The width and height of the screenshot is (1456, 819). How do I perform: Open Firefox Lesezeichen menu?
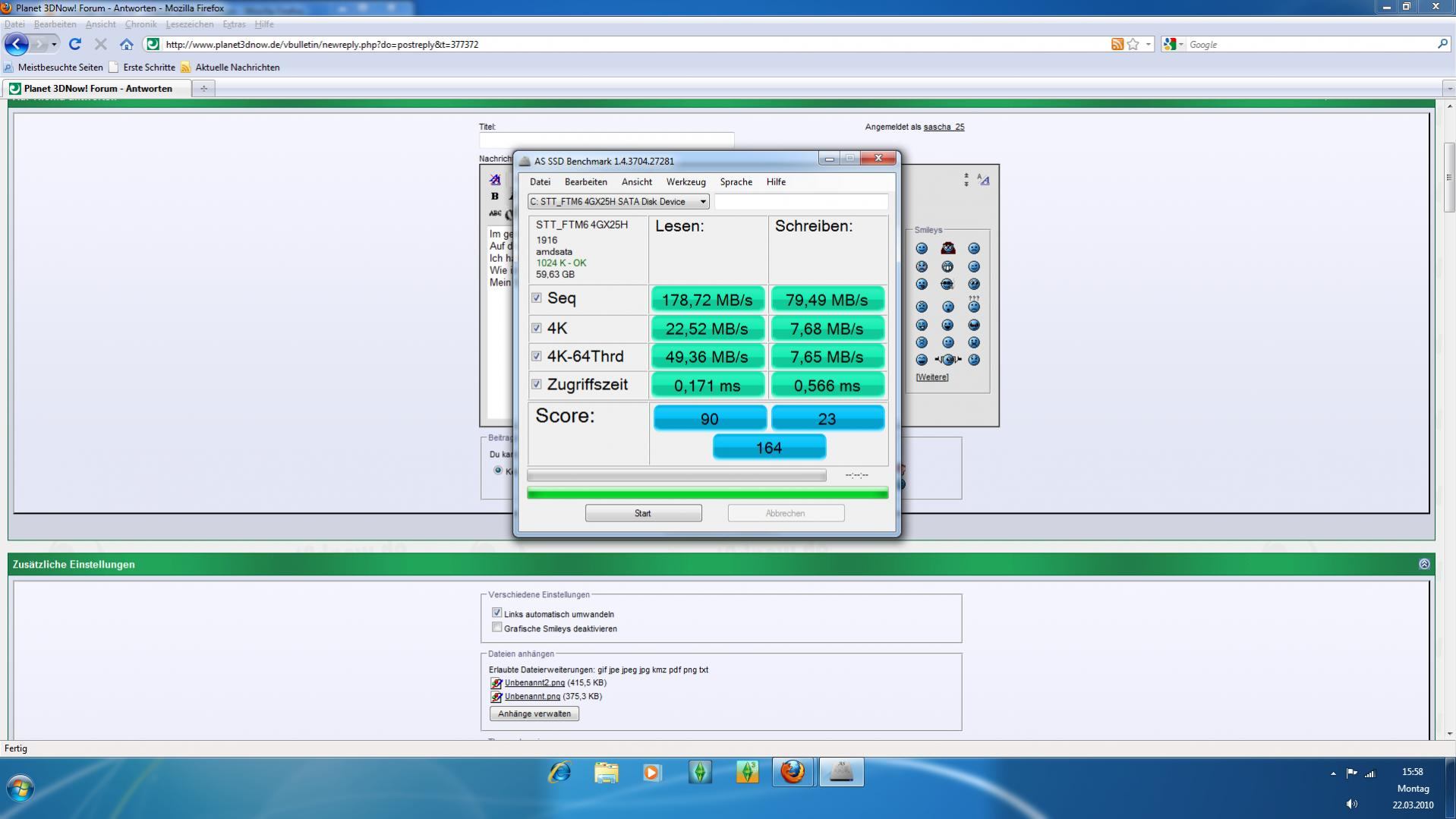coord(189,24)
